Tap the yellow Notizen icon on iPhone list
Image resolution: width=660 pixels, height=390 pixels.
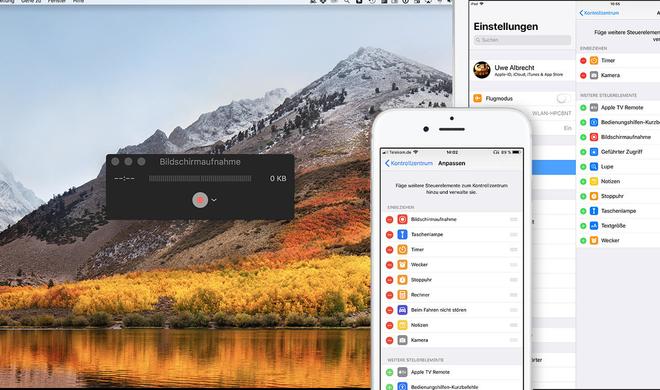point(402,325)
